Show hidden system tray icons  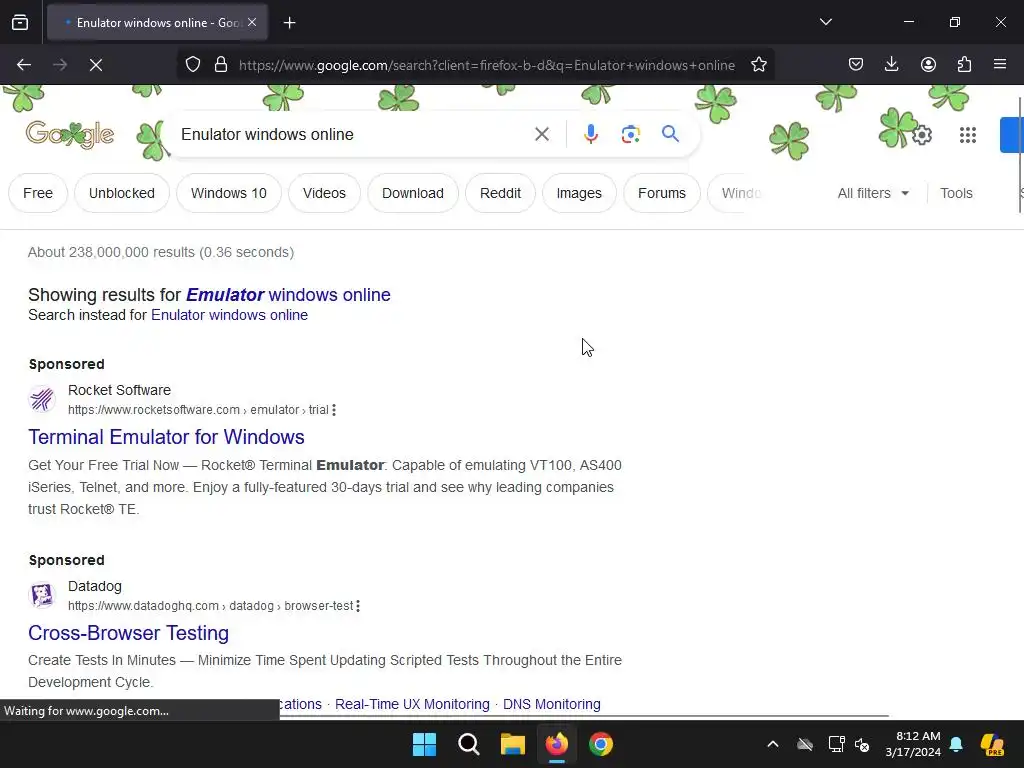tap(773, 744)
